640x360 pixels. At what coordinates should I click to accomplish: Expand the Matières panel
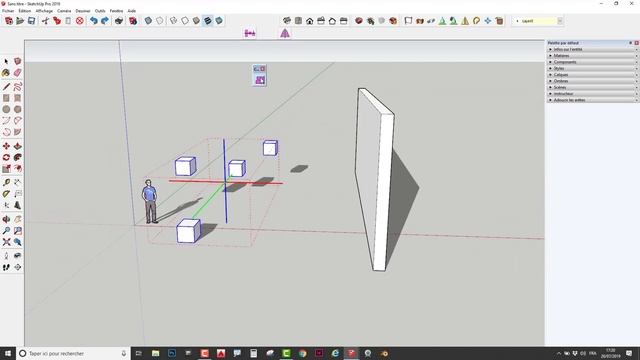593,56
